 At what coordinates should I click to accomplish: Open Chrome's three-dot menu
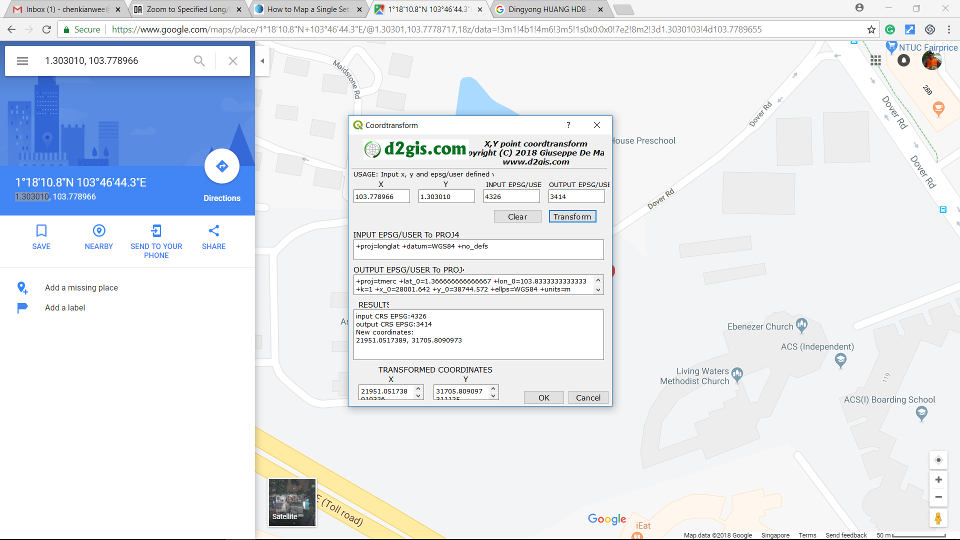coord(948,30)
